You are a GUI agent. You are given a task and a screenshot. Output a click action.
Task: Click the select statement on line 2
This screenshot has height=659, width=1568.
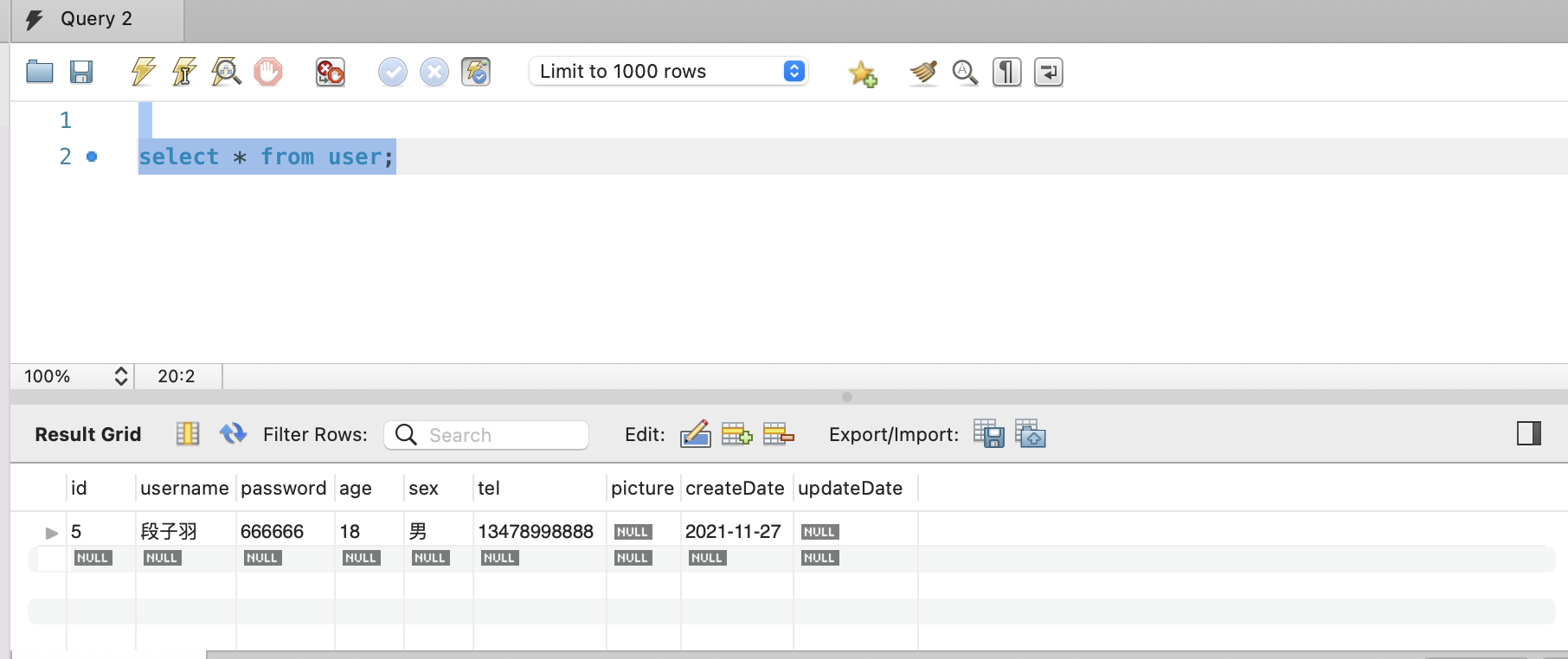click(x=267, y=157)
